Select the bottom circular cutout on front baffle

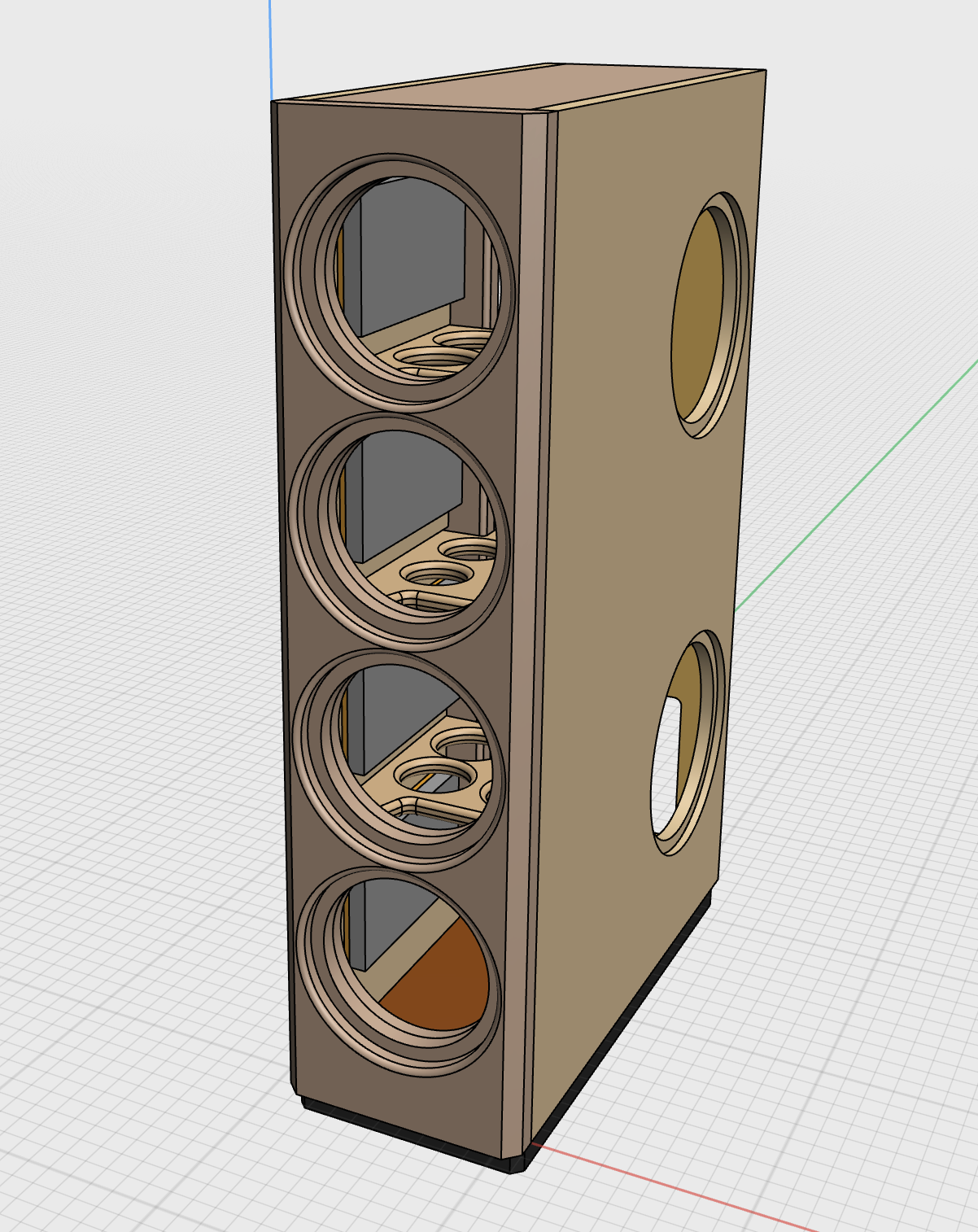400,970
